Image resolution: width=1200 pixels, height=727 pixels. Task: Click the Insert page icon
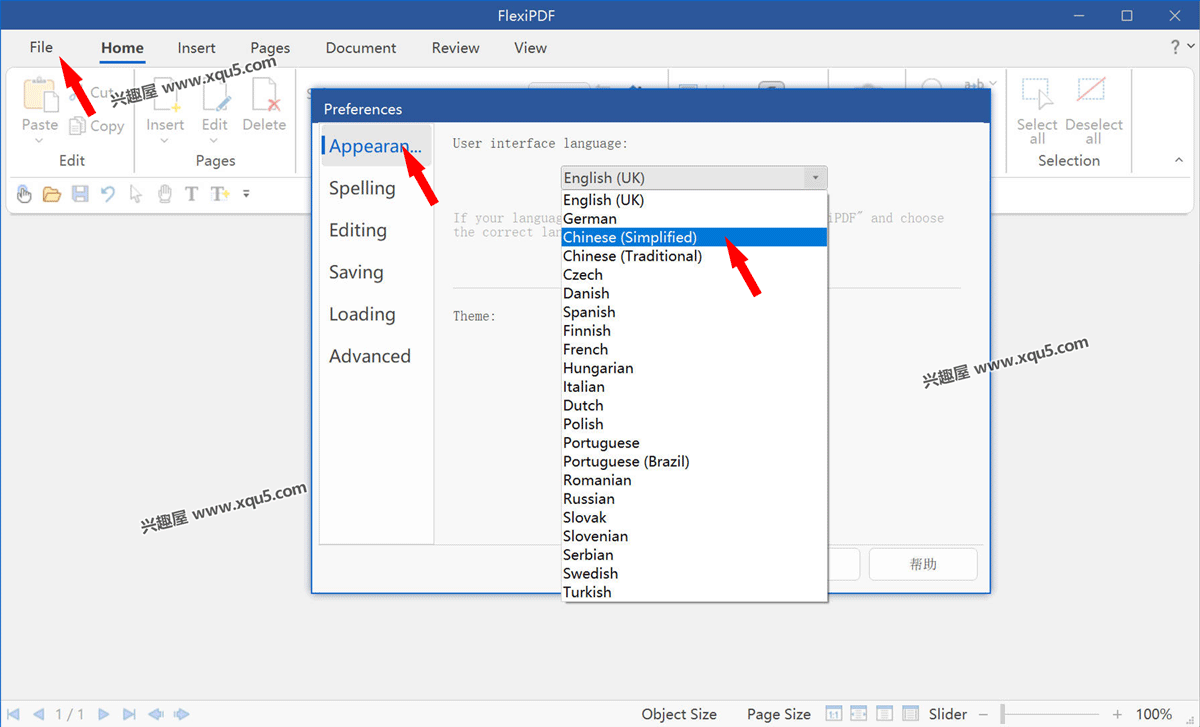(x=165, y=94)
